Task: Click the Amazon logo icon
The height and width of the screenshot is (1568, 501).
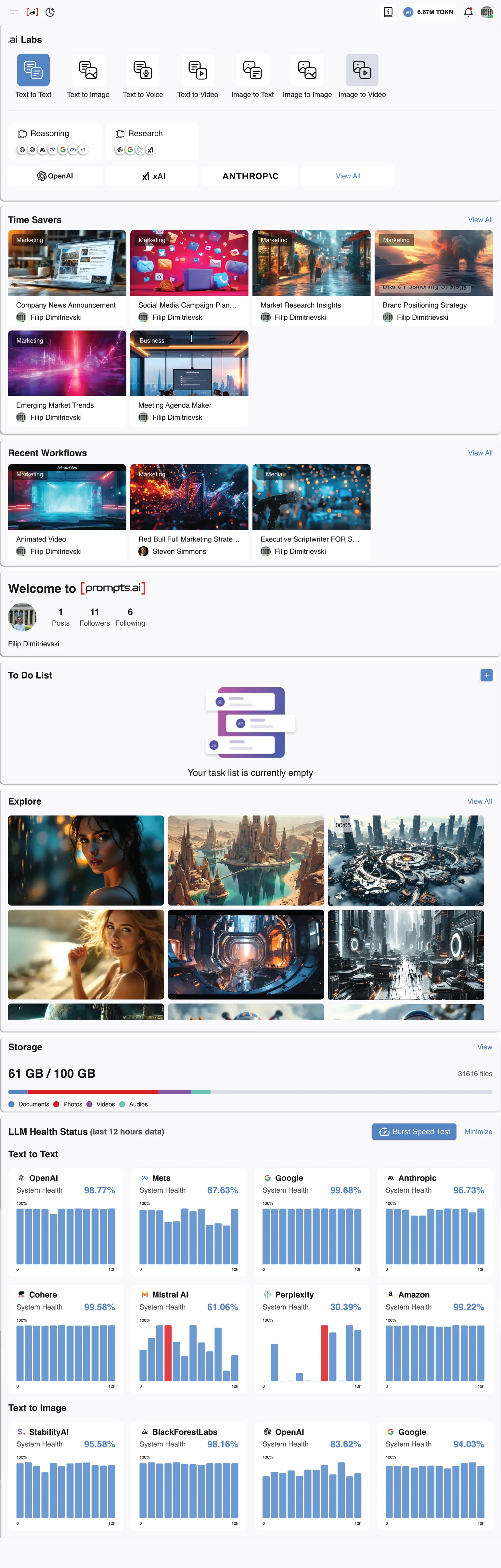Action: tap(390, 1295)
